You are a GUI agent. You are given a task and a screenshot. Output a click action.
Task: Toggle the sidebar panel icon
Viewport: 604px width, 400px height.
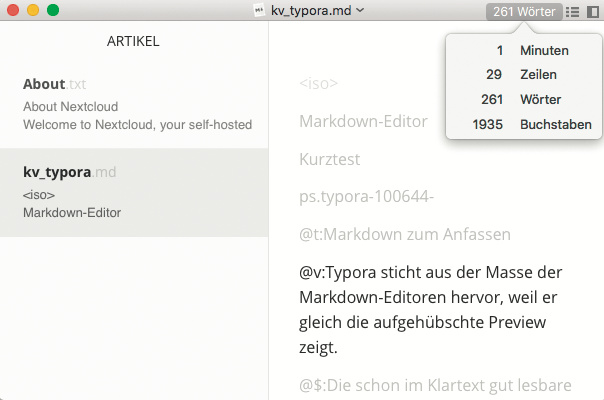[x=593, y=11]
